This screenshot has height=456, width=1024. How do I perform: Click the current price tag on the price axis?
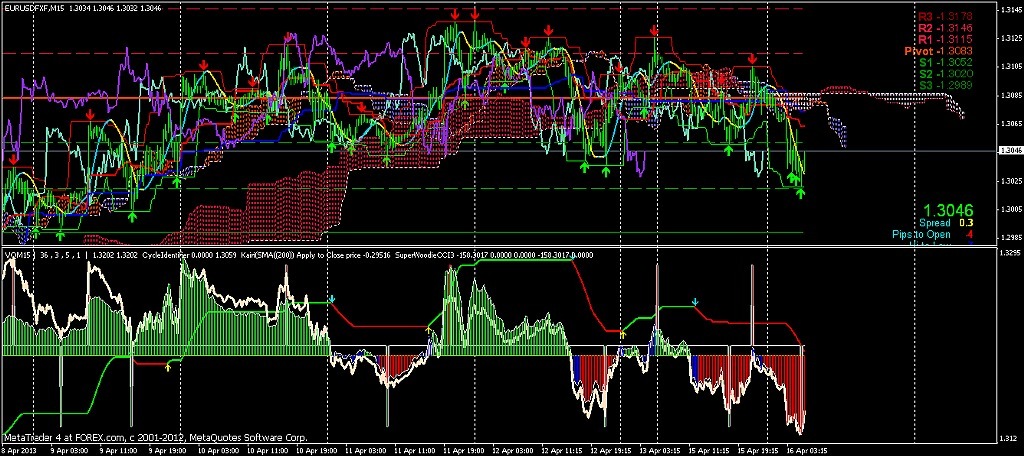click(1009, 150)
